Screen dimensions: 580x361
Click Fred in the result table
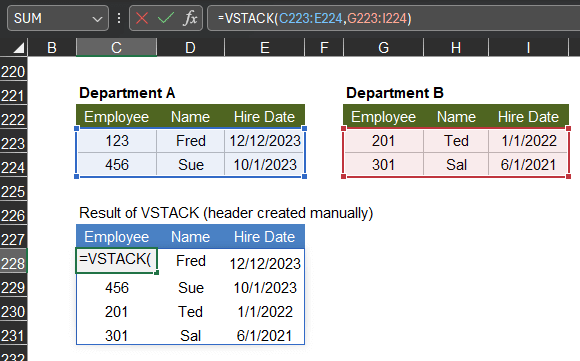coord(190,261)
